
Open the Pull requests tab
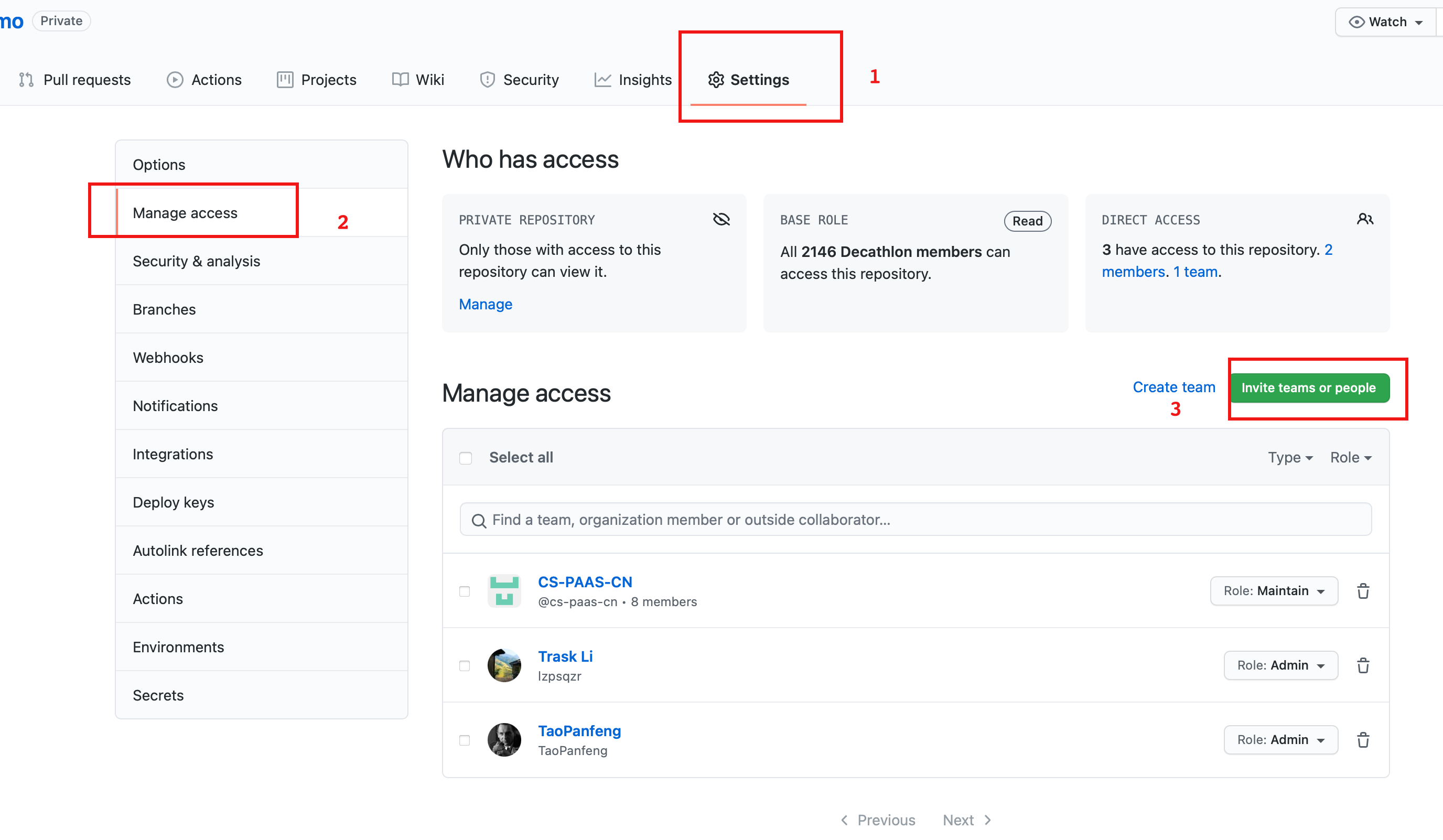coord(75,80)
